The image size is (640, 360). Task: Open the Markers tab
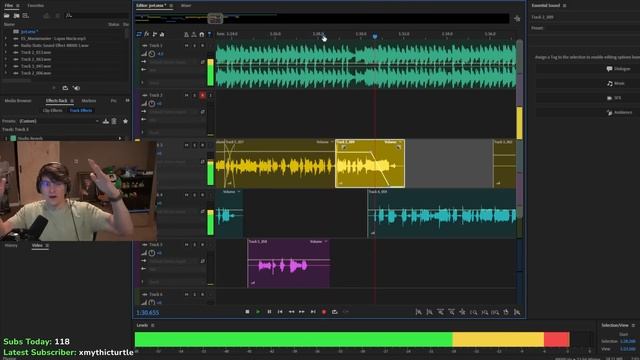(x=89, y=100)
